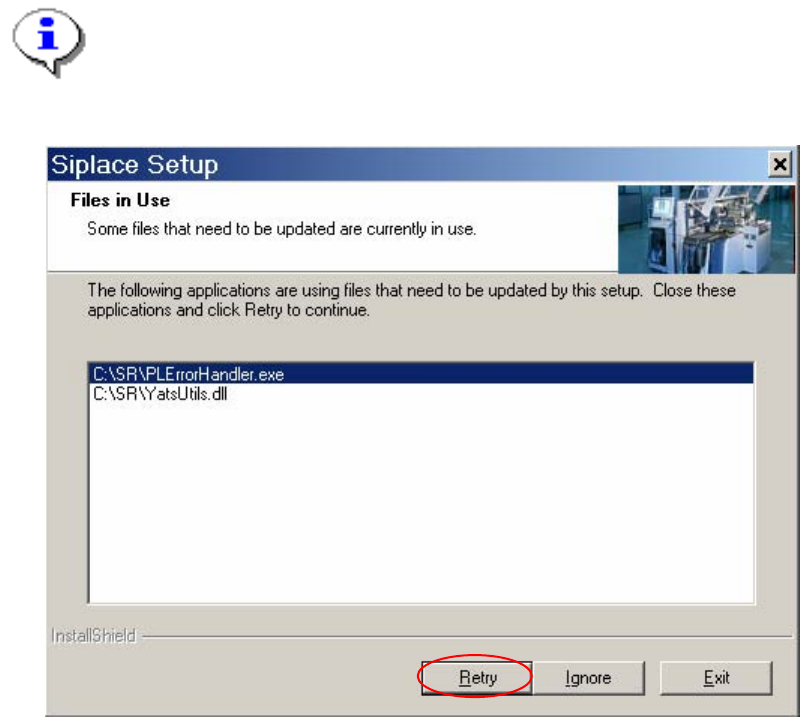Image resolution: width=800 pixels, height=717 pixels.
Task: Click the 'Files in Use' heading
Action: pyautogui.click(x=120, y=200)
